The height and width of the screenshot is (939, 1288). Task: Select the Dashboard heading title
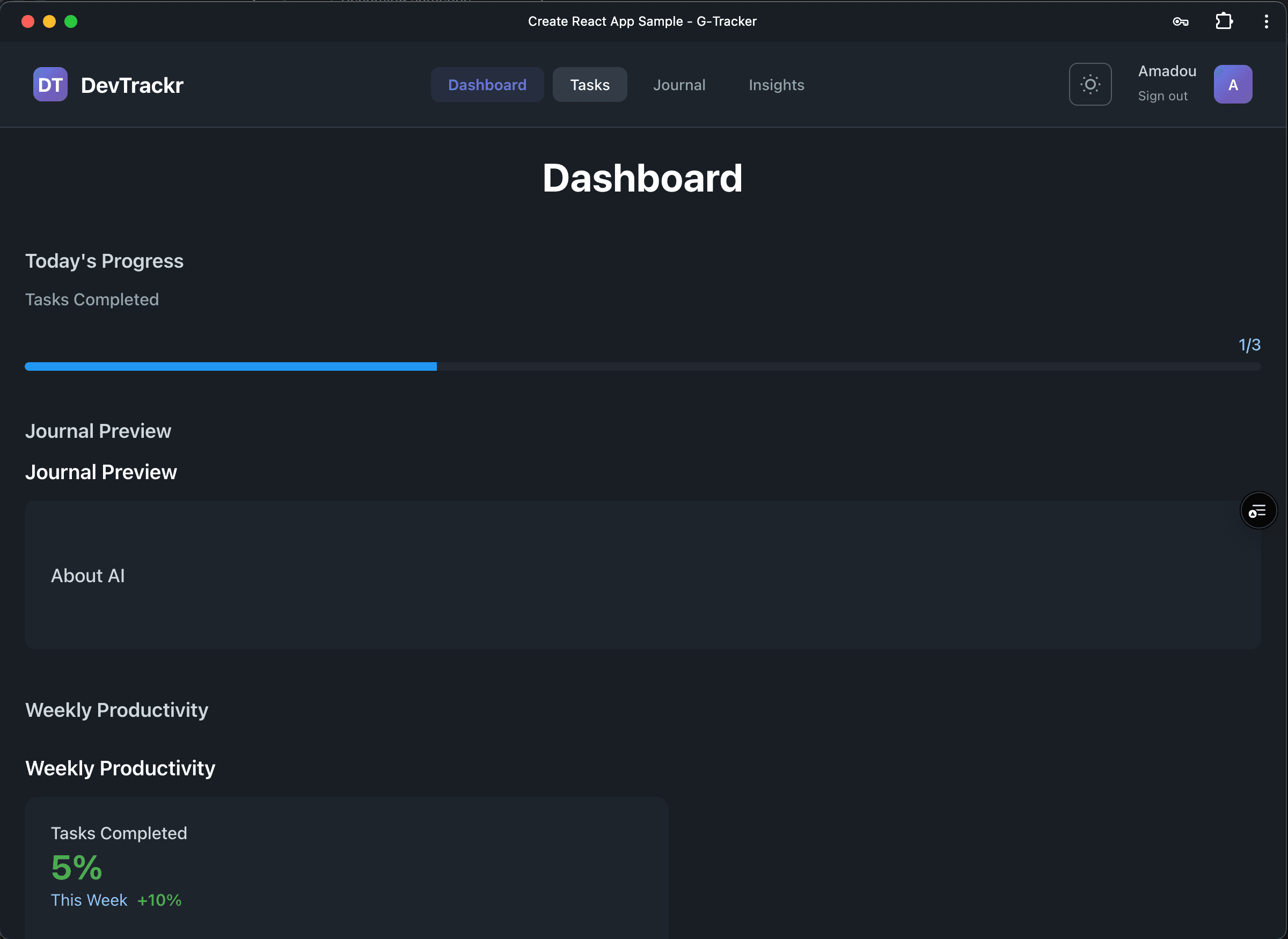pyautogui.click(x=642, y=178)
